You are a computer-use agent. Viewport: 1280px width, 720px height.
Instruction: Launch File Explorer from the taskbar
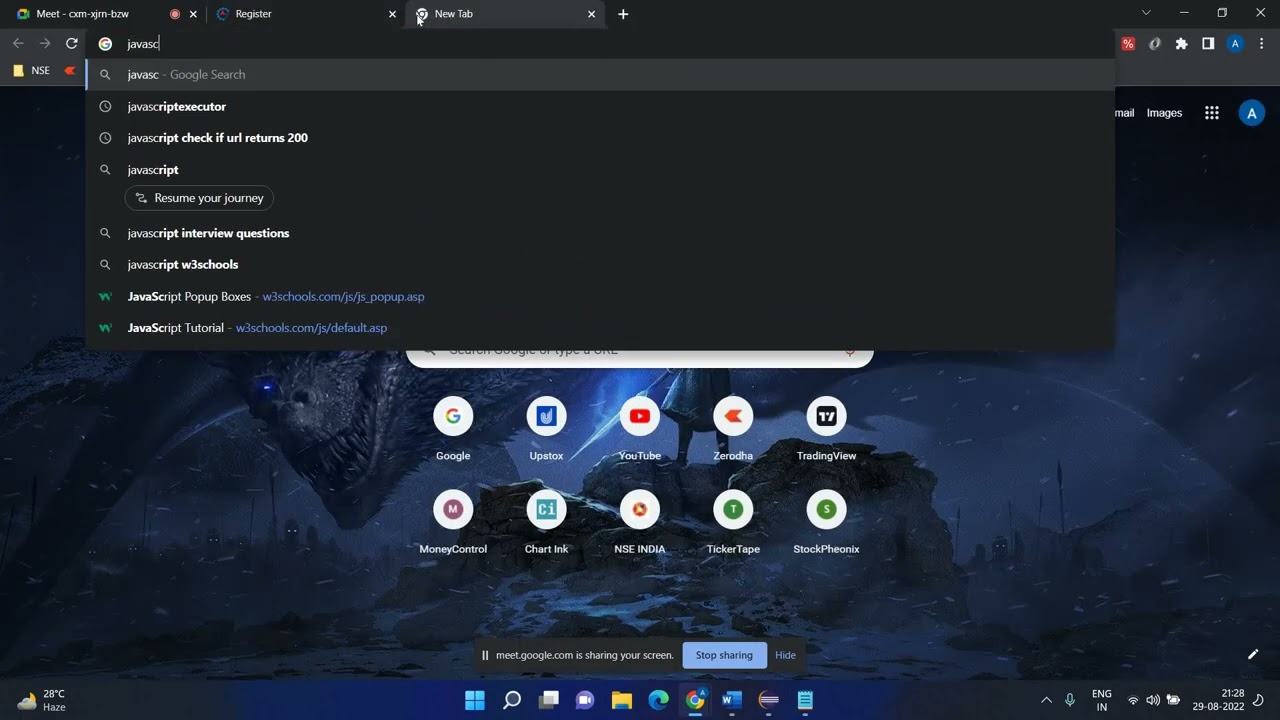pos(622,700)
